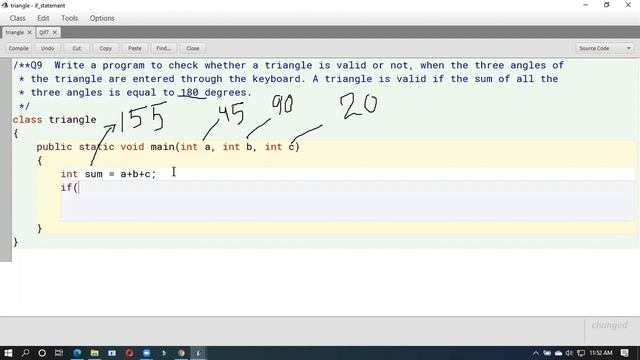Click the 11:52 AM taskbar clock
Image resolution: width=640 pixels, height=360 pixels.
[x=601, y=353]
